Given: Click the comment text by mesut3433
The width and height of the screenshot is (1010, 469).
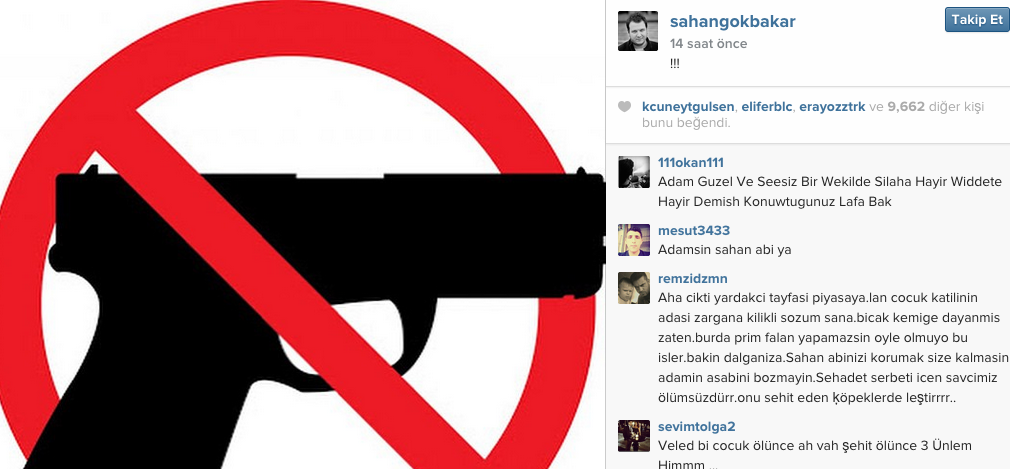Looking at the screenshot, I should [725, 250].
